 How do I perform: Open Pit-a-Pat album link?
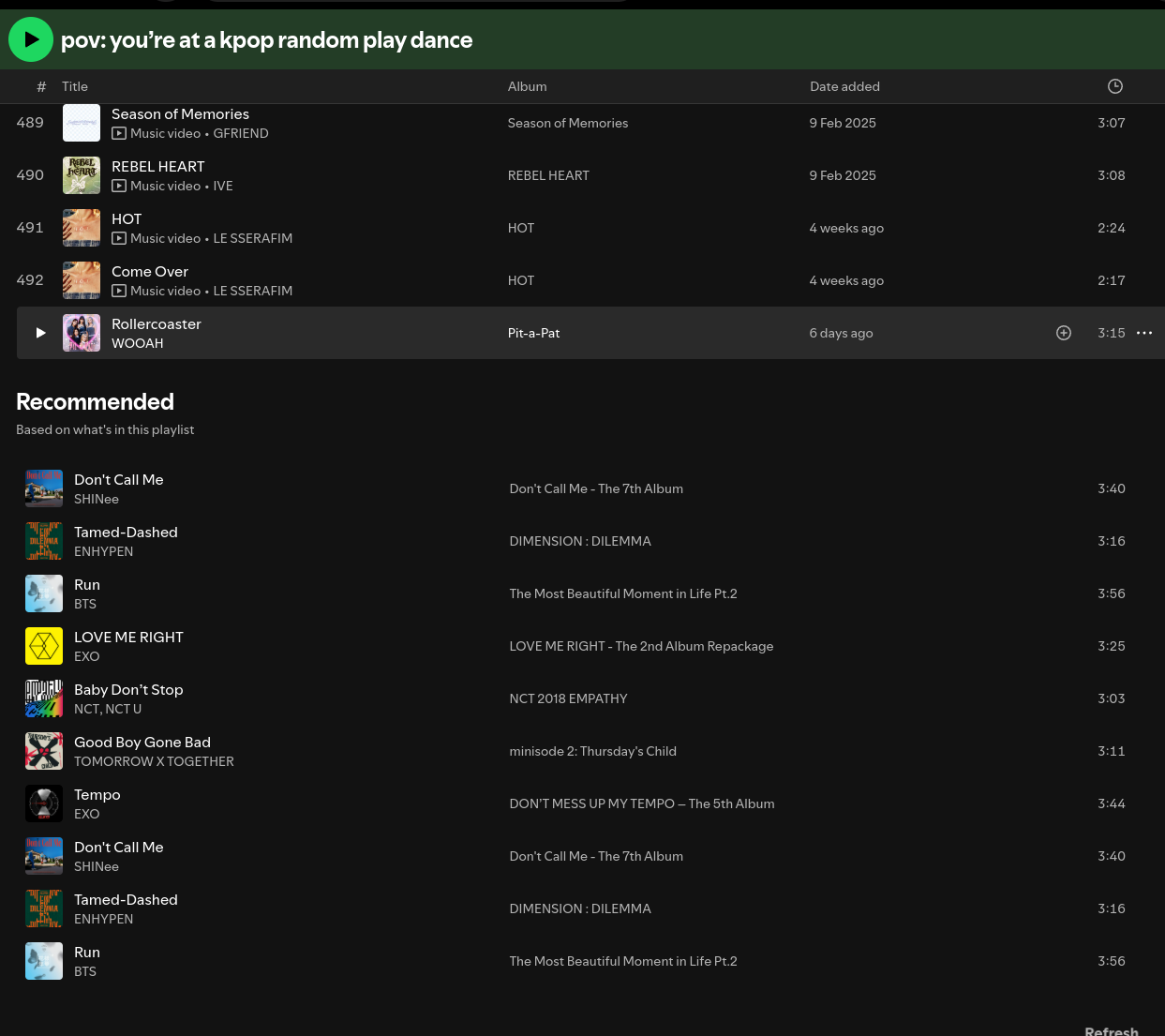click(533, 333)
